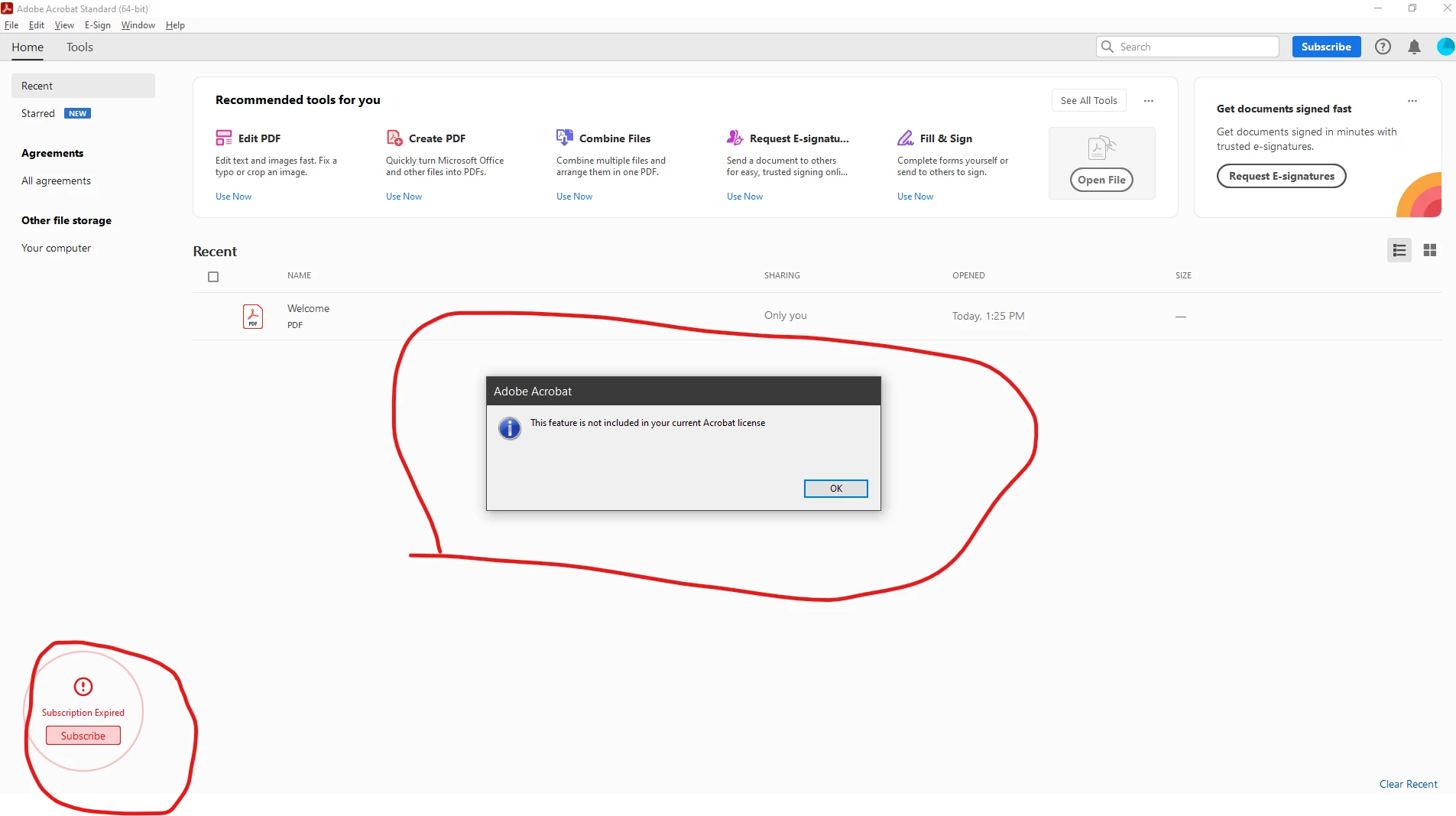Click the Edit PDF tool icon
This screenshot has height=816, width=1456.
pos(223,138)
